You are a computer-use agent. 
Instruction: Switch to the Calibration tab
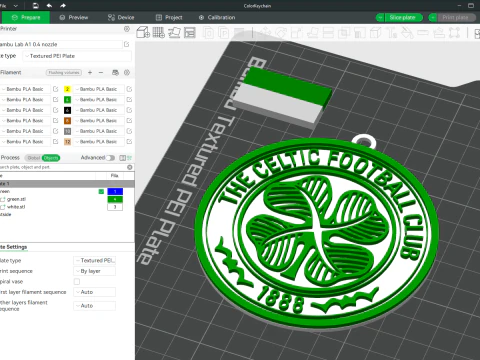217,17
